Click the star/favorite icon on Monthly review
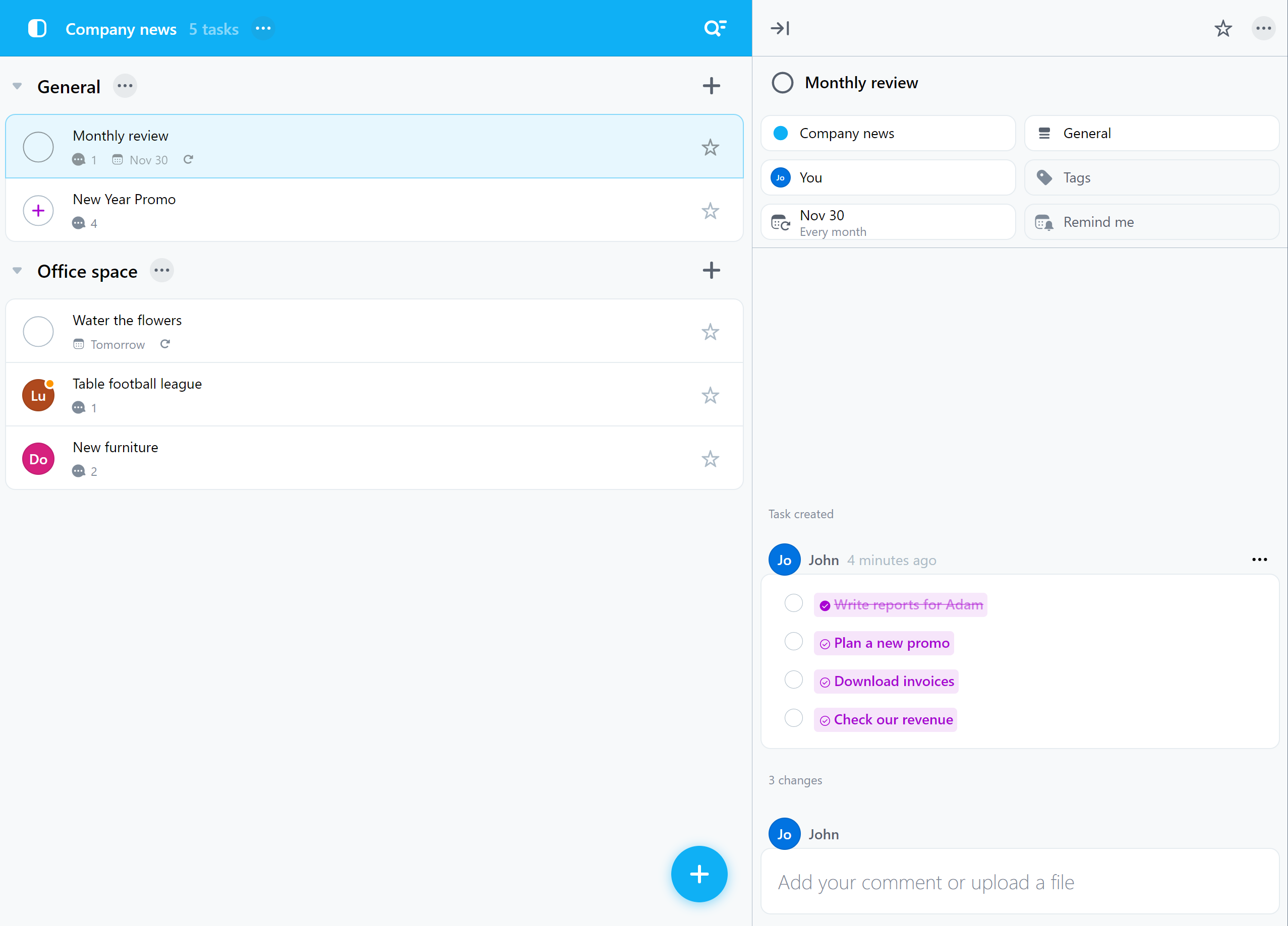The width and height of the screenshot is (1288, 926). point(710,147)
